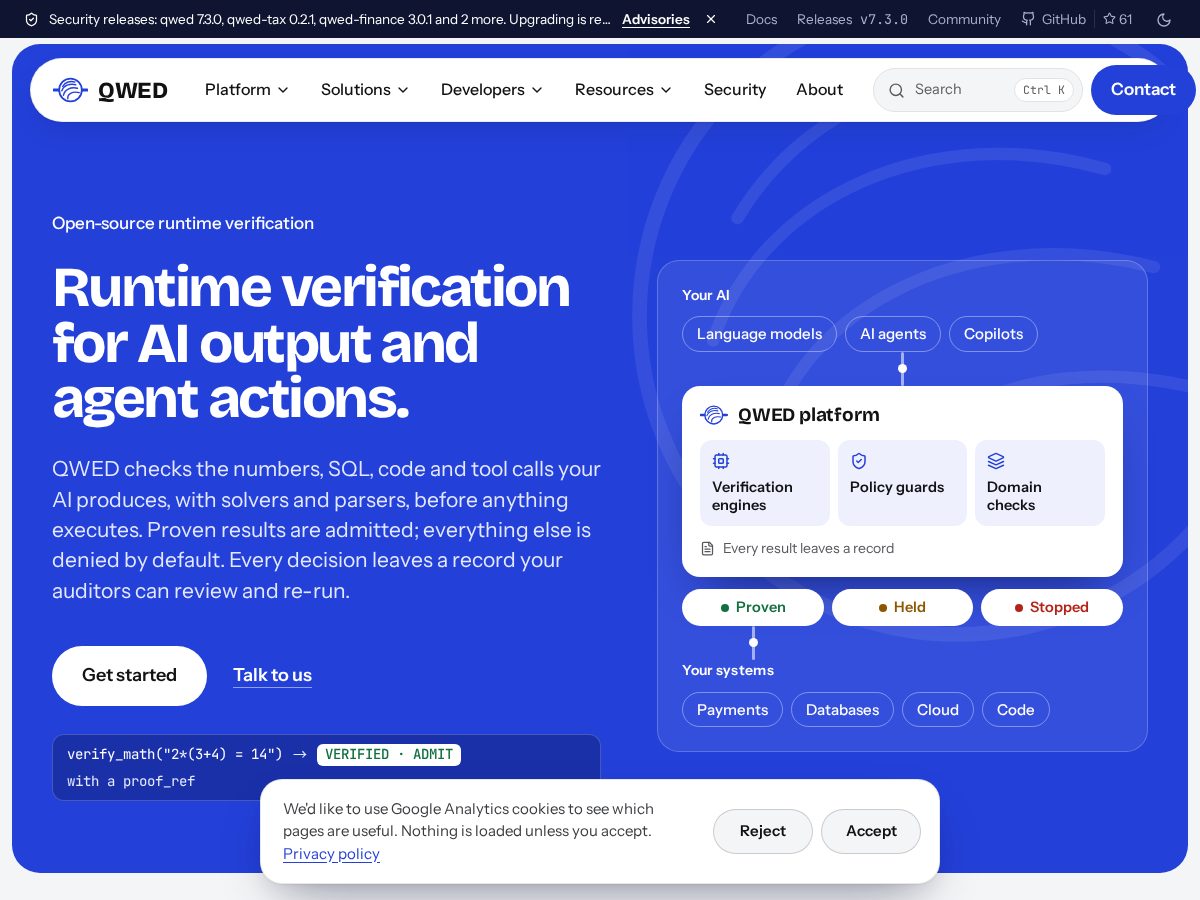Select the Code chip
Screen dimensions: 1200x900
[1015, 710]
